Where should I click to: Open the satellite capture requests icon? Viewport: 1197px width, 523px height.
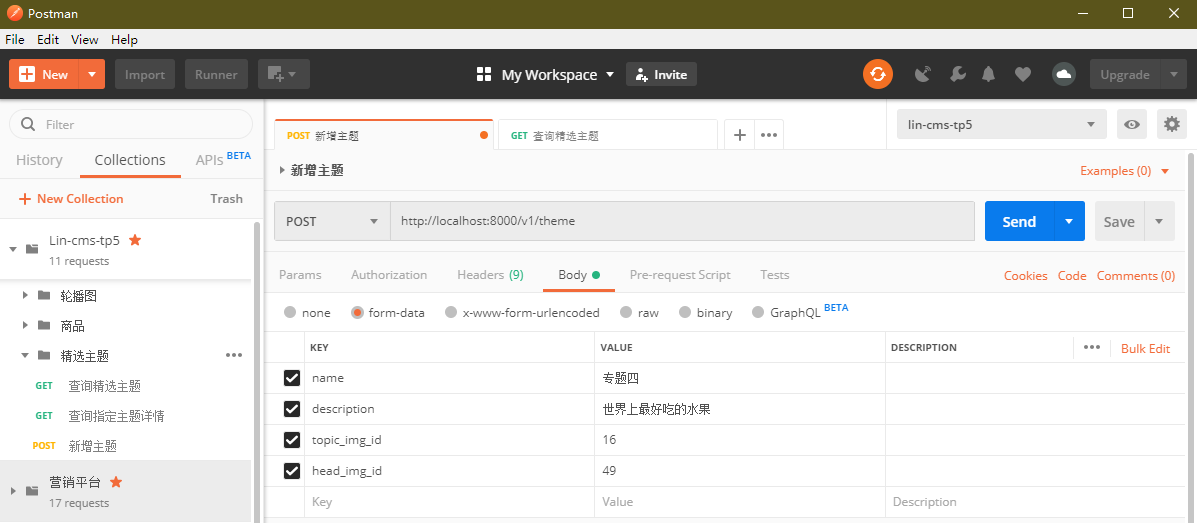(923, 74)
